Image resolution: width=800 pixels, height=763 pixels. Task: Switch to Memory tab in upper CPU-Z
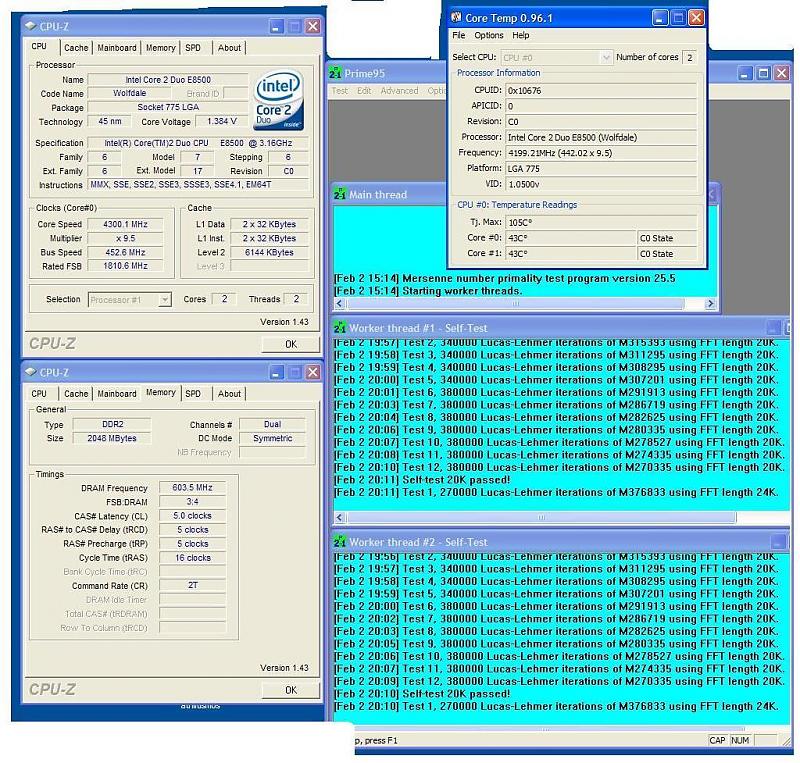[161, 47]
